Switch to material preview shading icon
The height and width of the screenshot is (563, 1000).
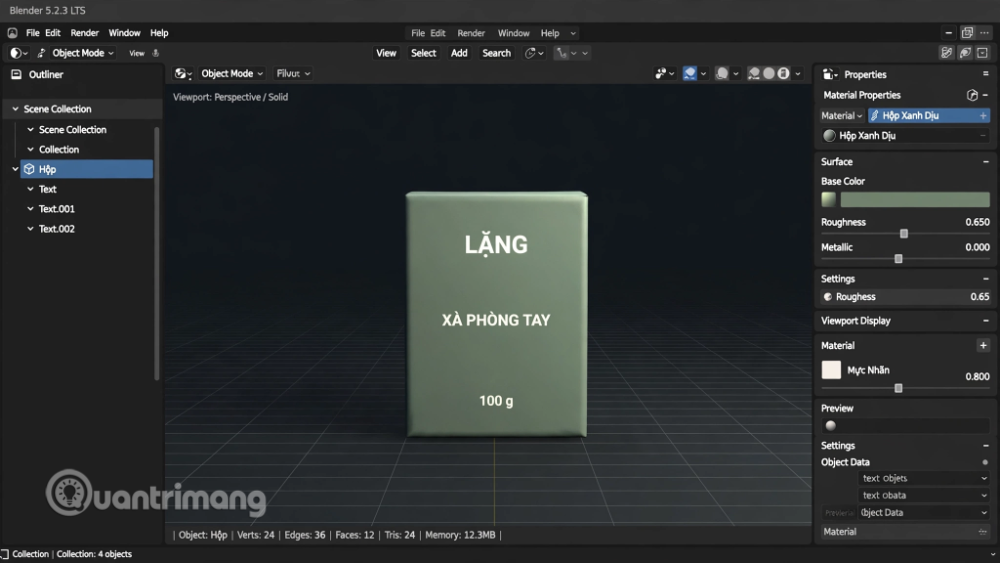(784, 73)
